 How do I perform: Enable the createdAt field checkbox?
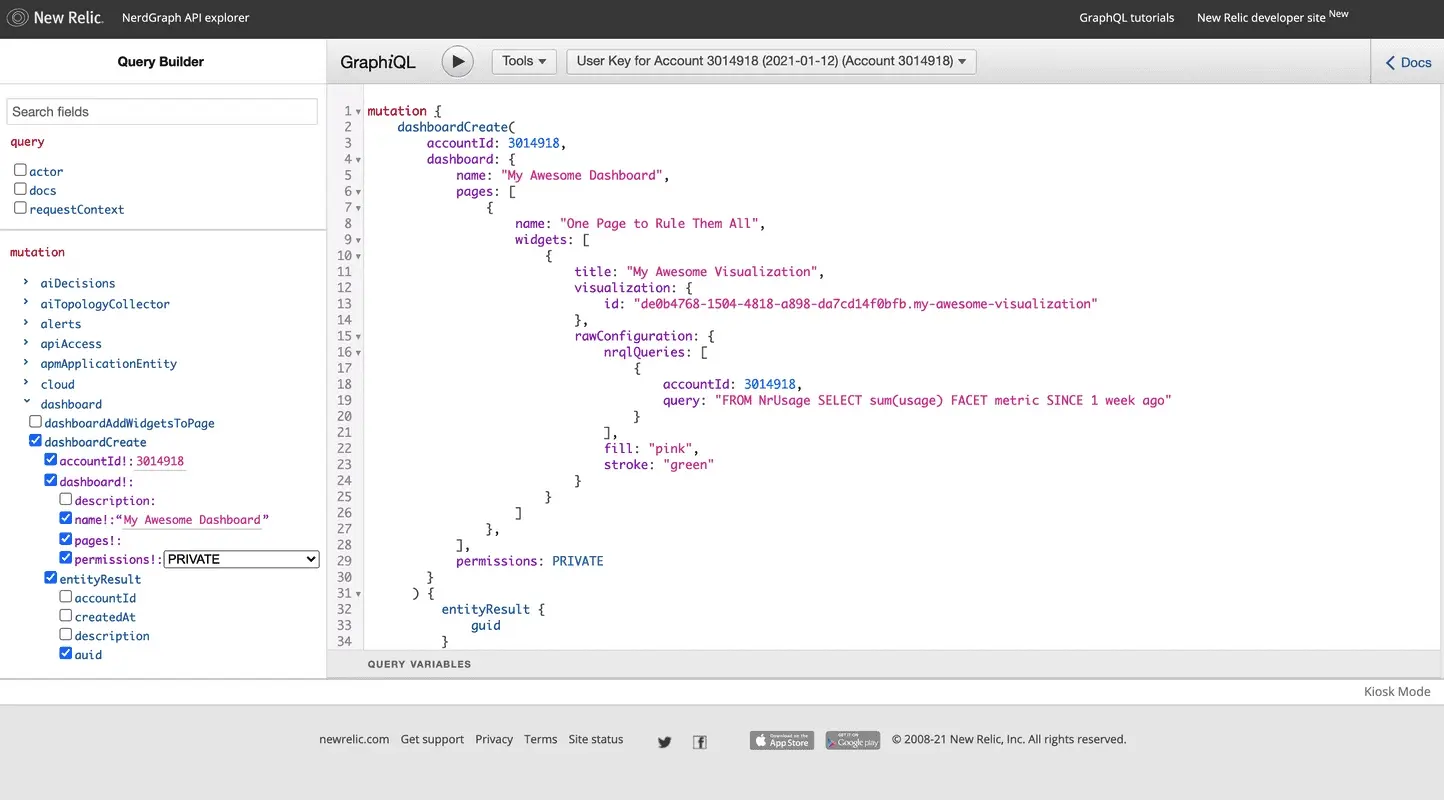(x=66, y=616)
